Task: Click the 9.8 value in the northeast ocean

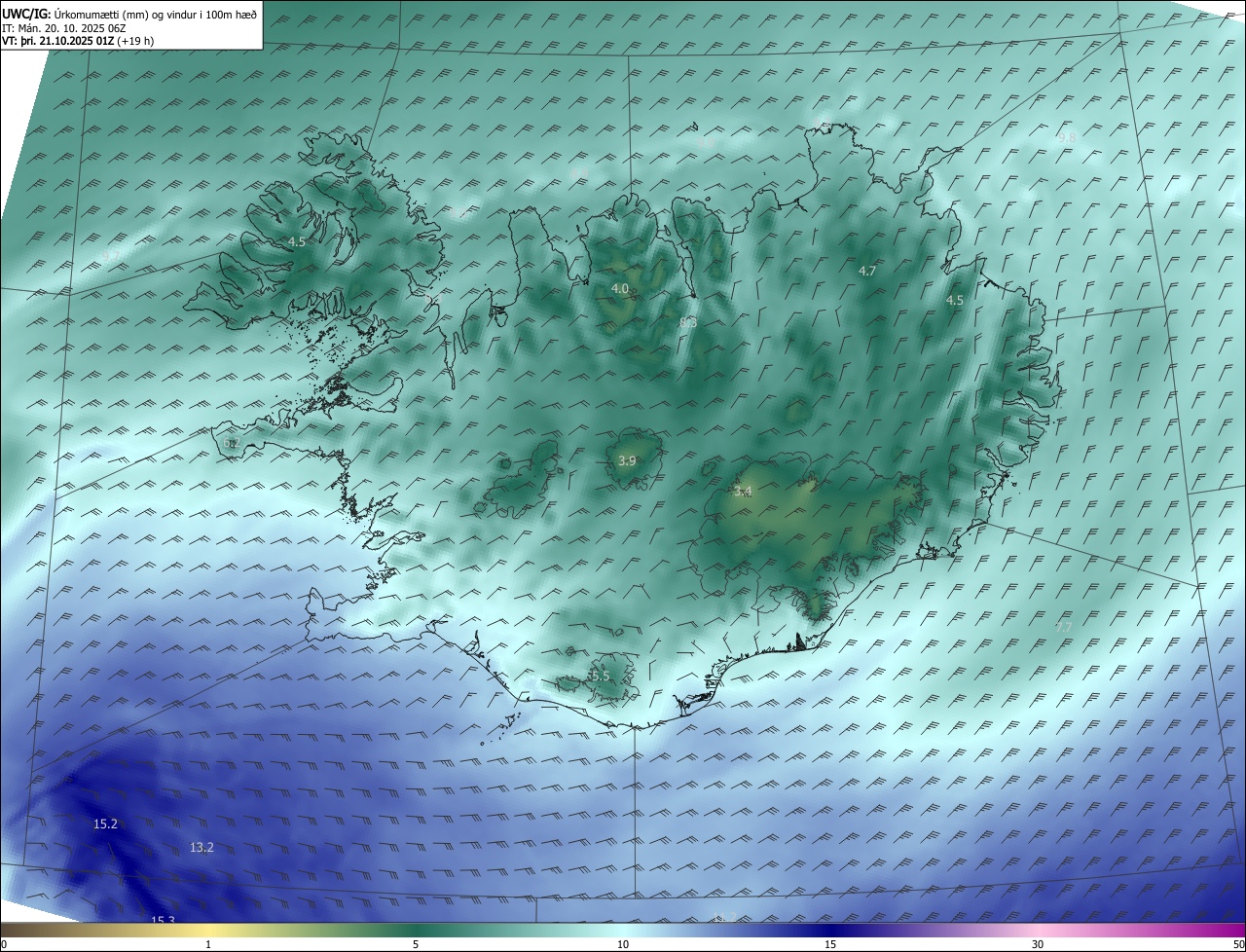Action: (x=1067, y=138)
